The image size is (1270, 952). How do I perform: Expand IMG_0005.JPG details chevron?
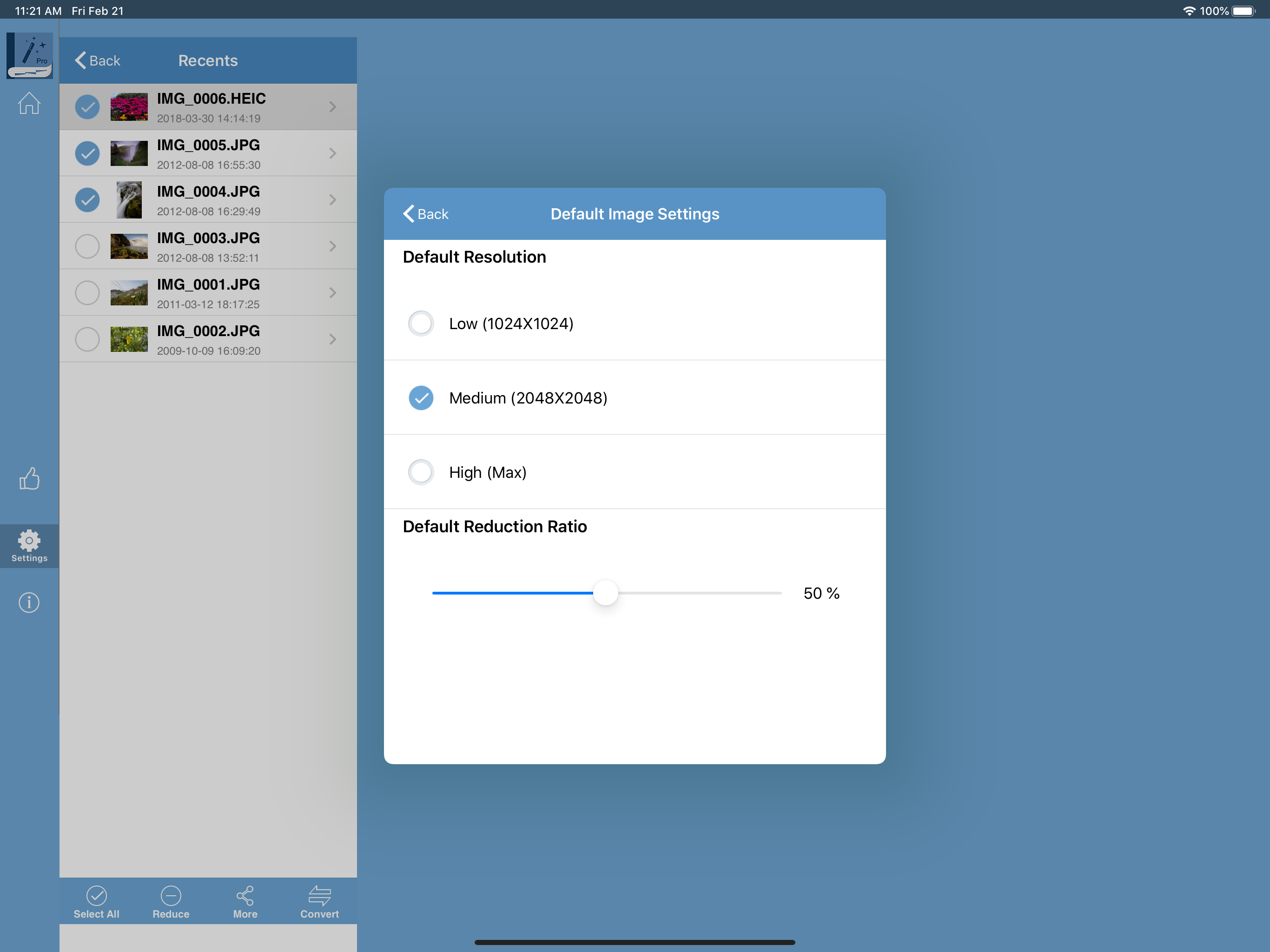point(332,153)
